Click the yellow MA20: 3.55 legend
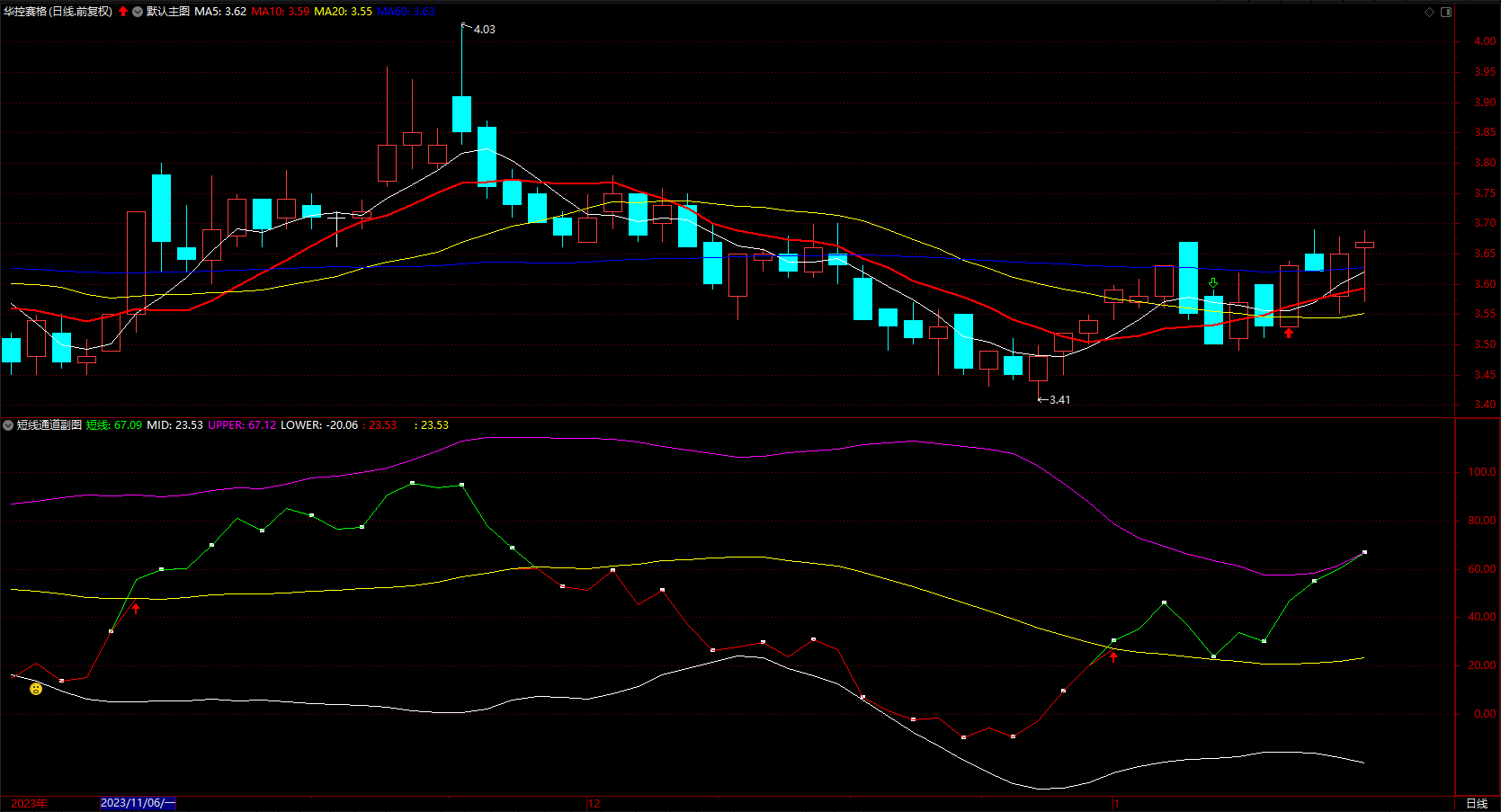The image size is (1501, 812). point(343,12)
